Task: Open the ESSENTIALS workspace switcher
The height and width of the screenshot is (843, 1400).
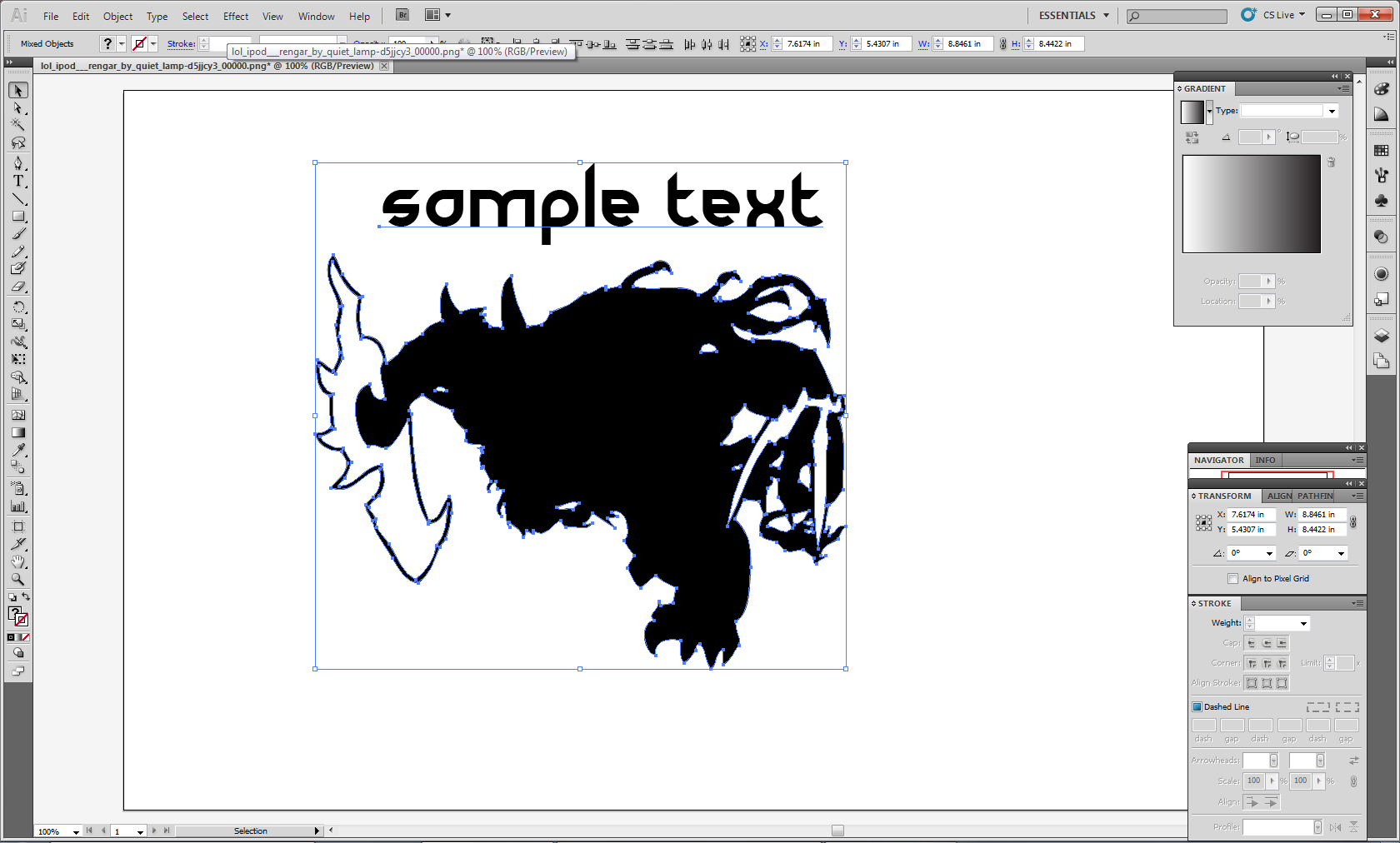Action: [1073, 15]
